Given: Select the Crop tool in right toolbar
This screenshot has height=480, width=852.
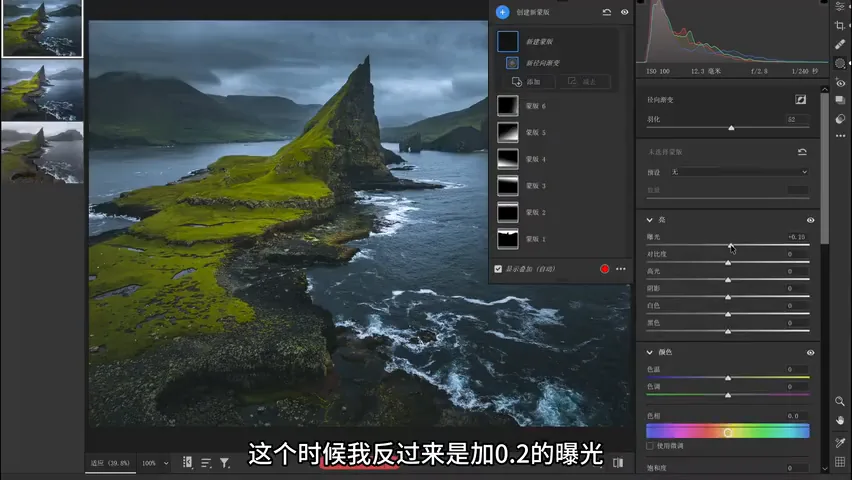Looking at the screenshot, I should 840,26.
